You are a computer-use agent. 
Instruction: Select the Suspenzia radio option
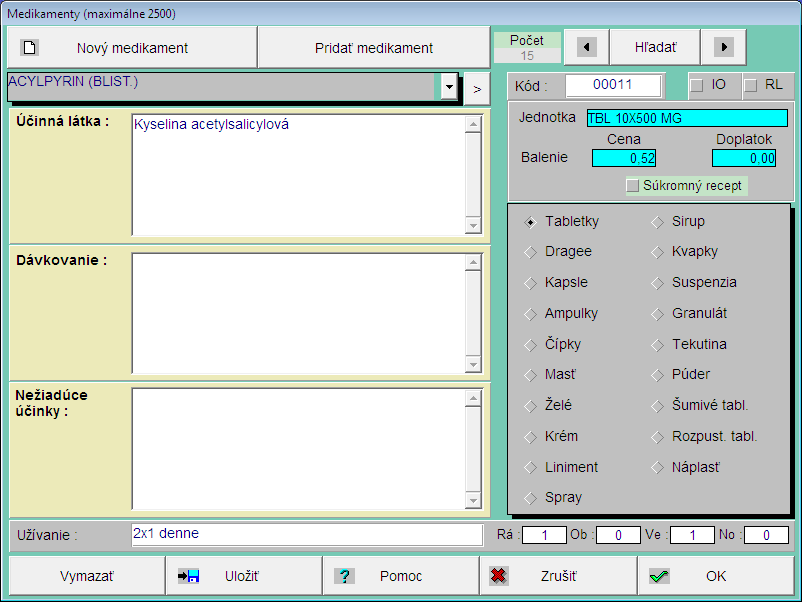pyautogui.click(x=657, y=283)
